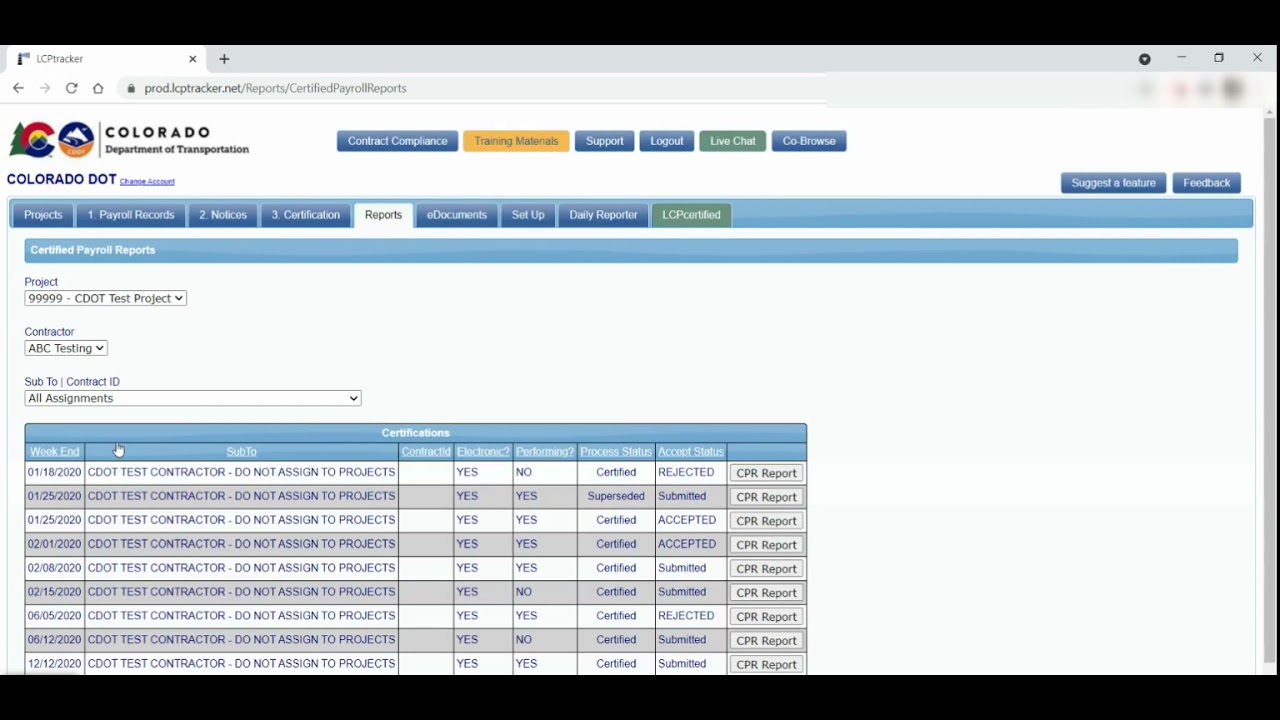Viewport: 1280px width, 720px height.
Task: Start a Live Chat
Action: click(x=733, y=141)
